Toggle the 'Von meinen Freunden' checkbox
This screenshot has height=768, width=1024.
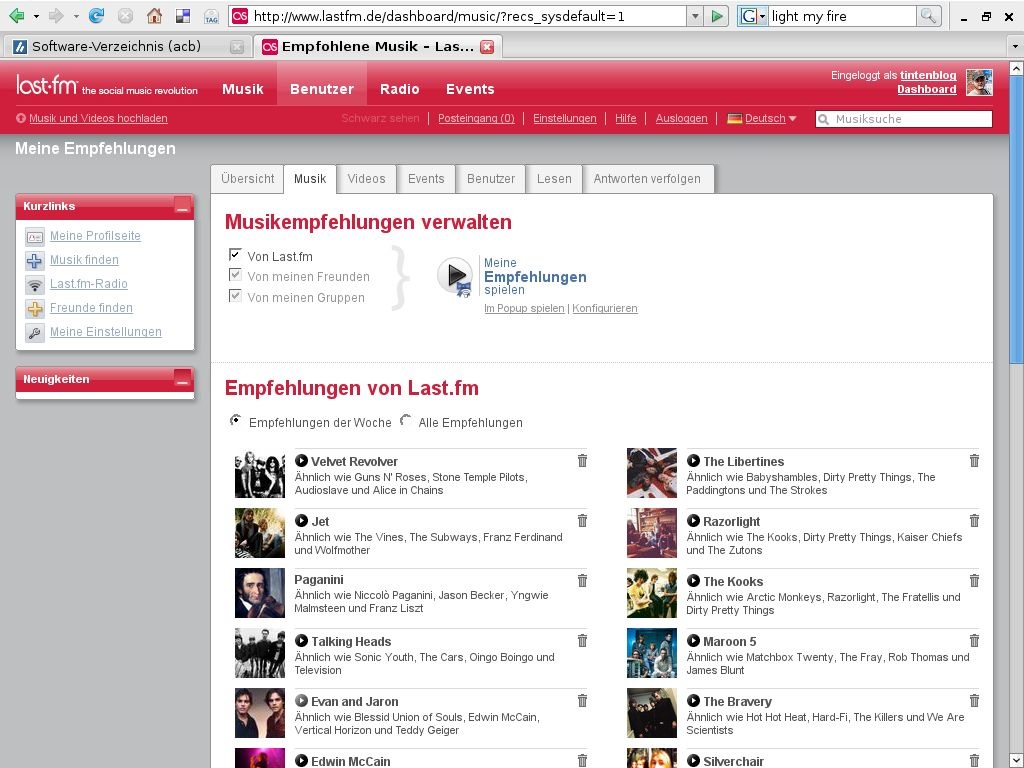235,275
